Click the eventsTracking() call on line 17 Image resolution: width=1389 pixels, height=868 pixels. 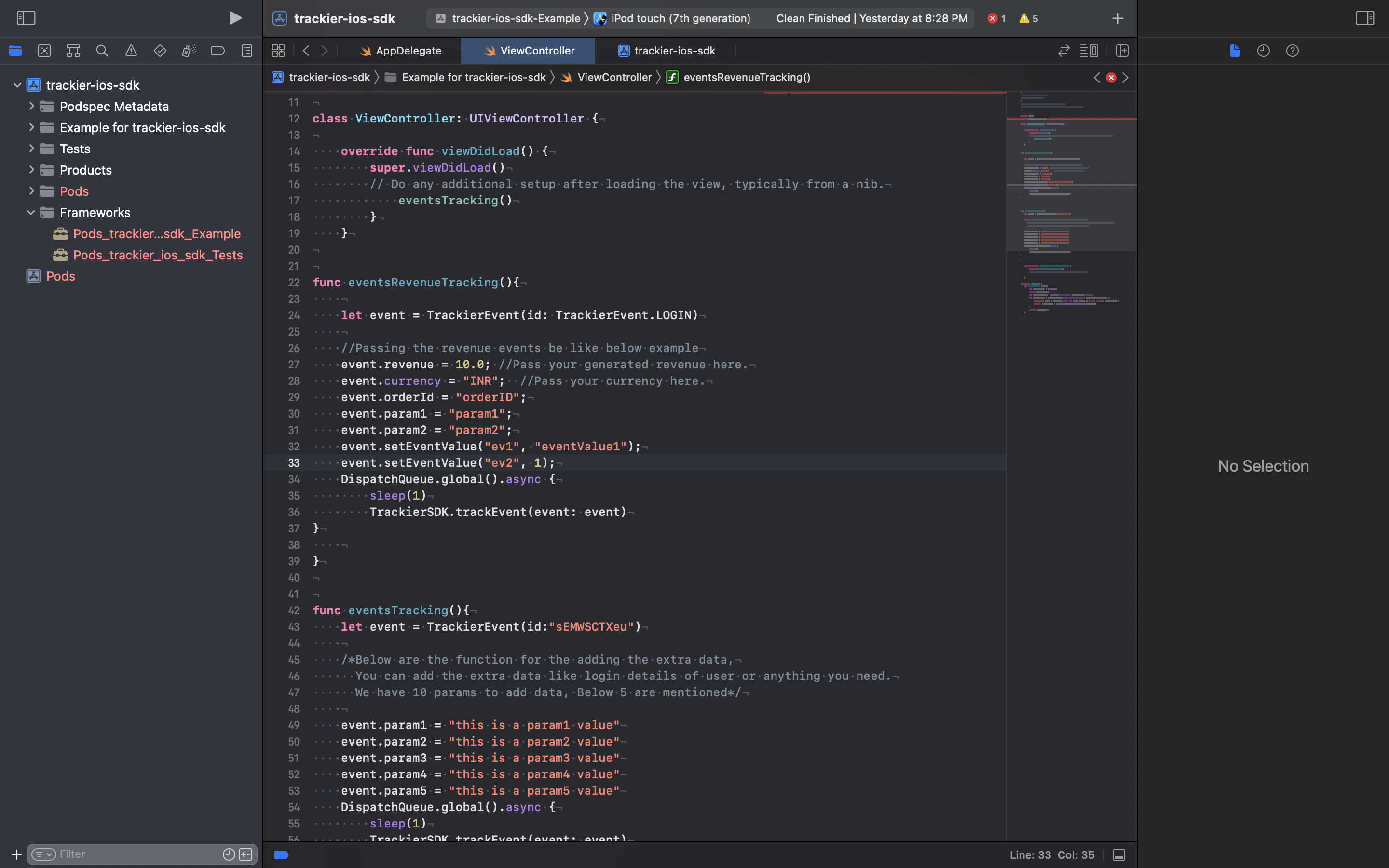point(455,200)
